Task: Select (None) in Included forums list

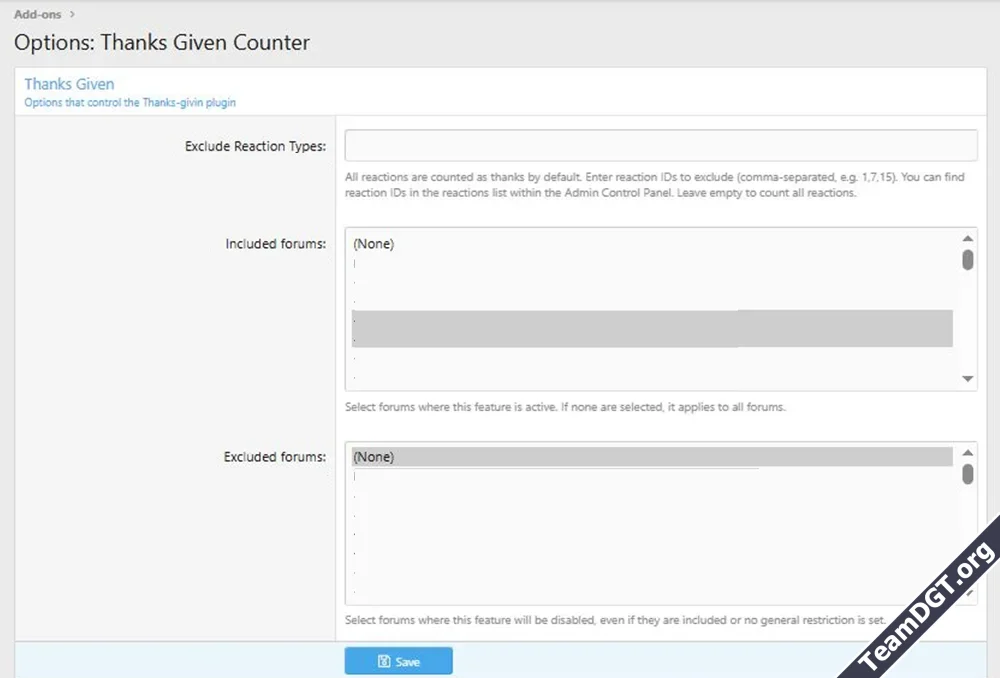Action: point(374,244)
